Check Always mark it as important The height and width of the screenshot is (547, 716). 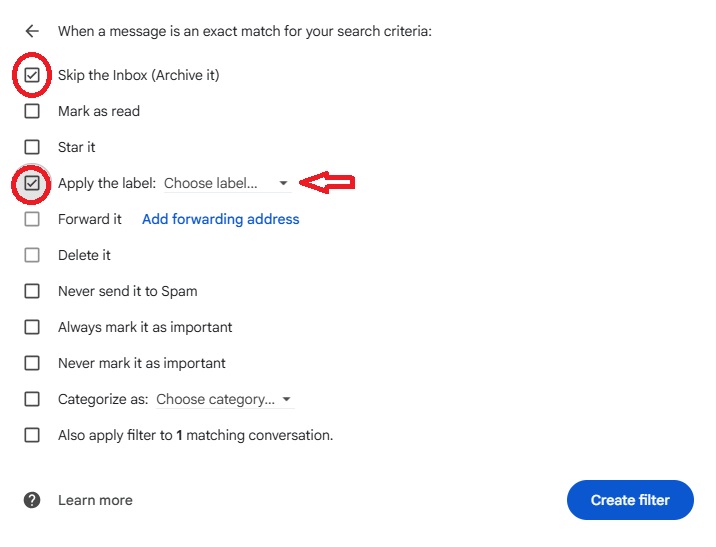[x=32, y=327]
